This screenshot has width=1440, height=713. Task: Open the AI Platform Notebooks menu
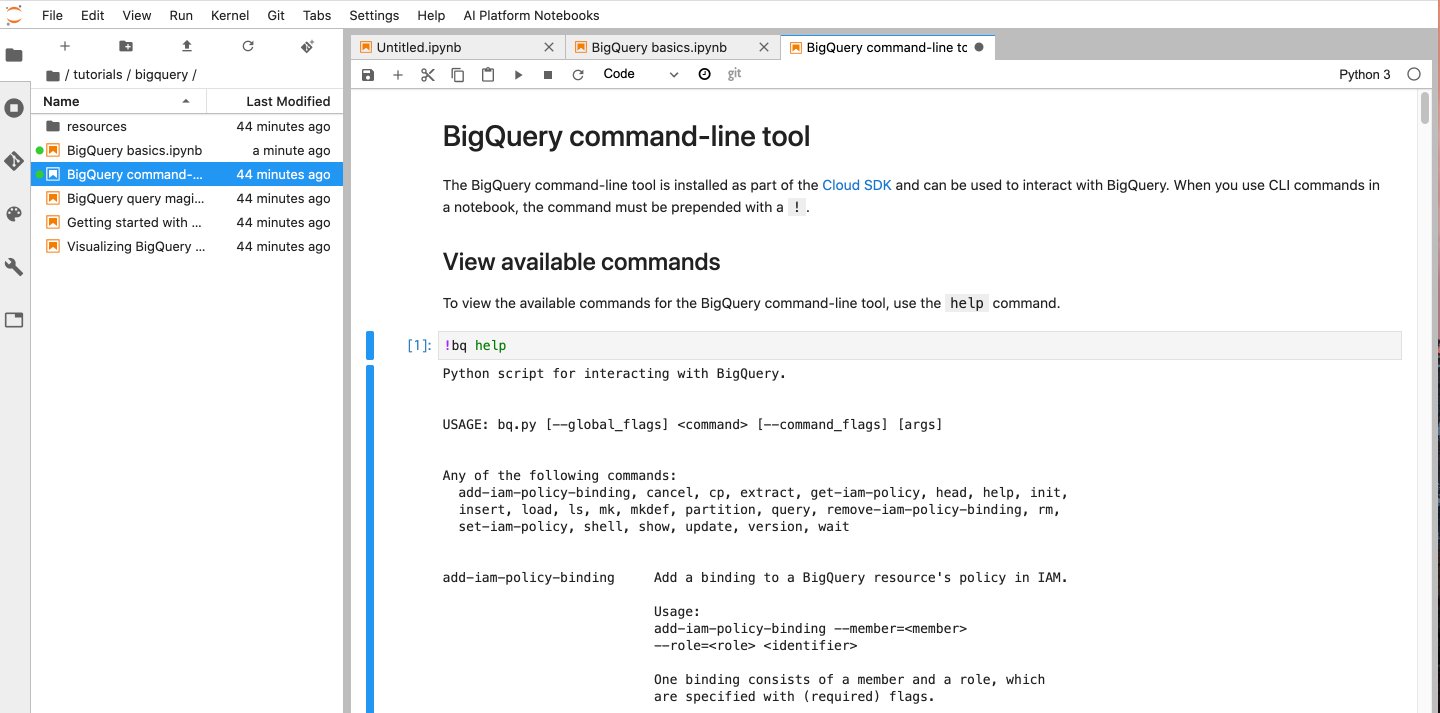[531, 15]
